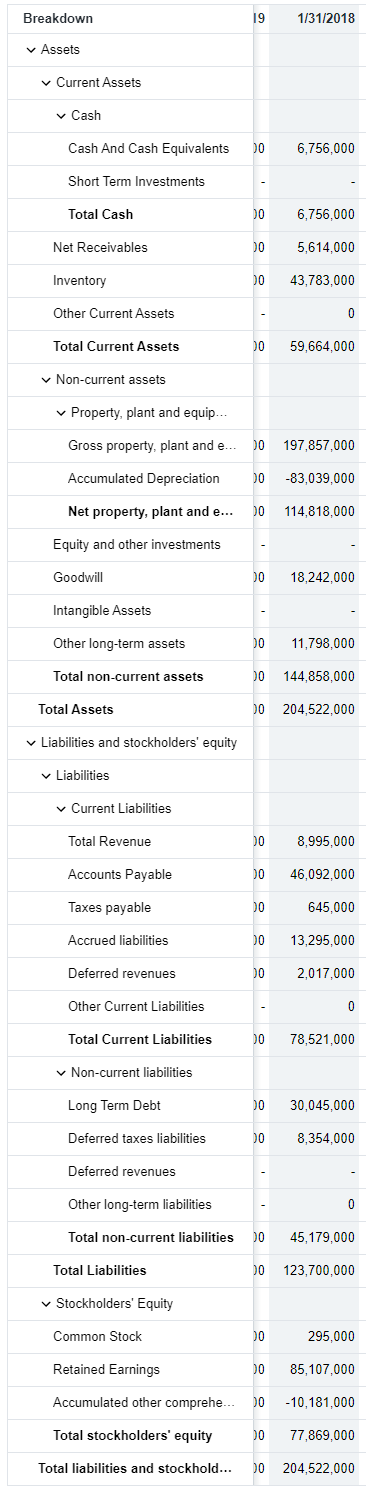
Task: Click the 144,858,000 non-current assets value
Action: (x=319, y=676)
